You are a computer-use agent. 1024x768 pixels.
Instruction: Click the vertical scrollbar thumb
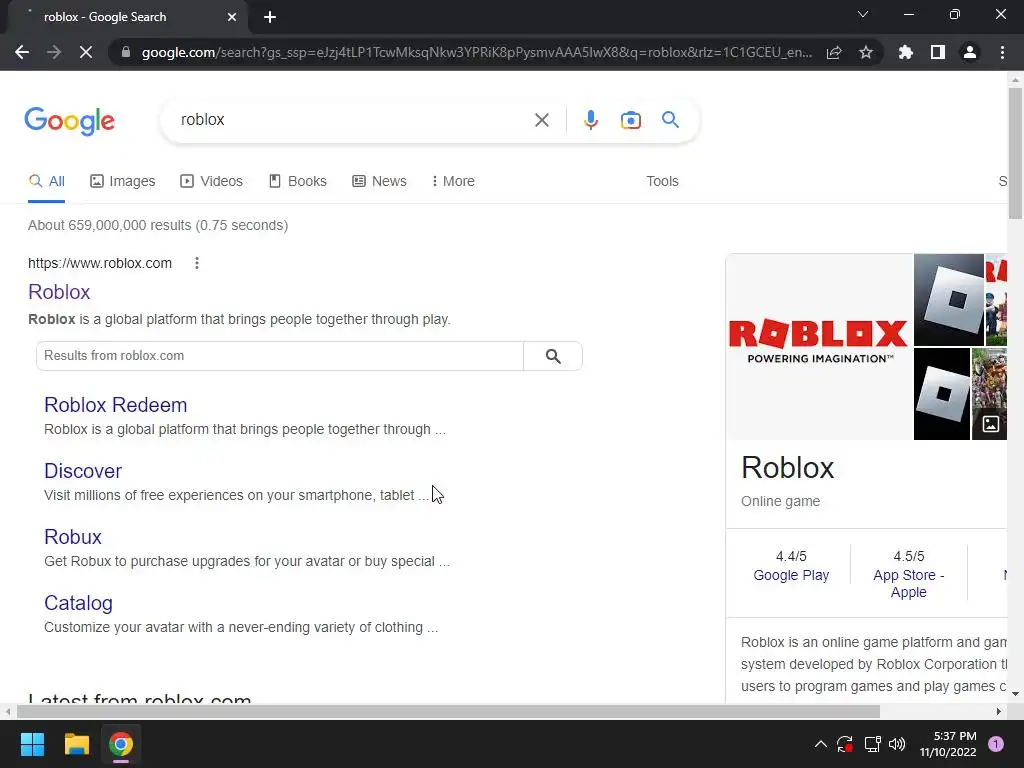pos(1015,153)
